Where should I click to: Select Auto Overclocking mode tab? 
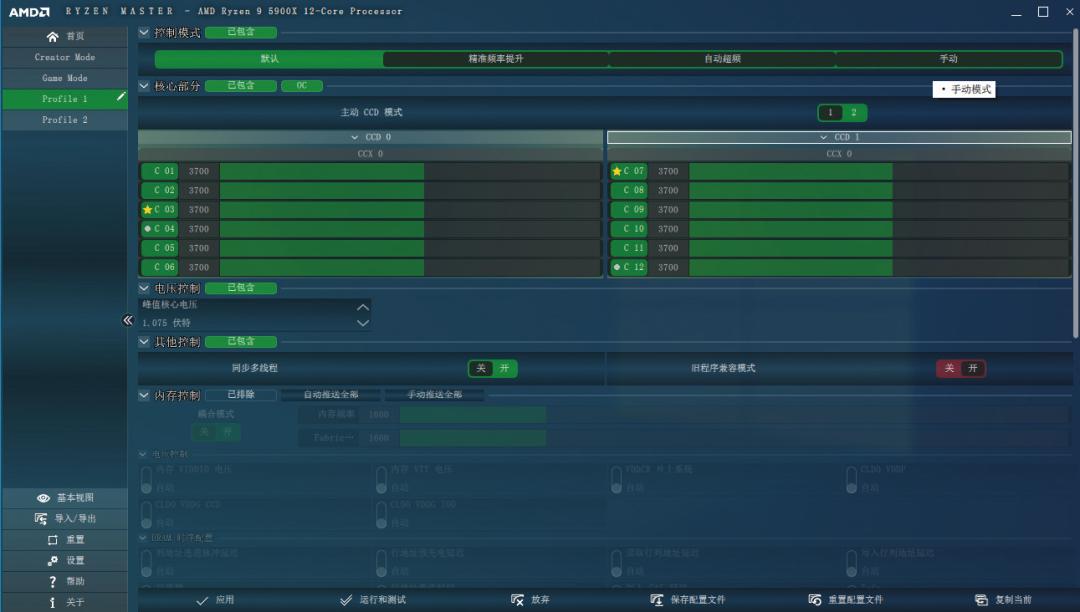click(722, 59)
